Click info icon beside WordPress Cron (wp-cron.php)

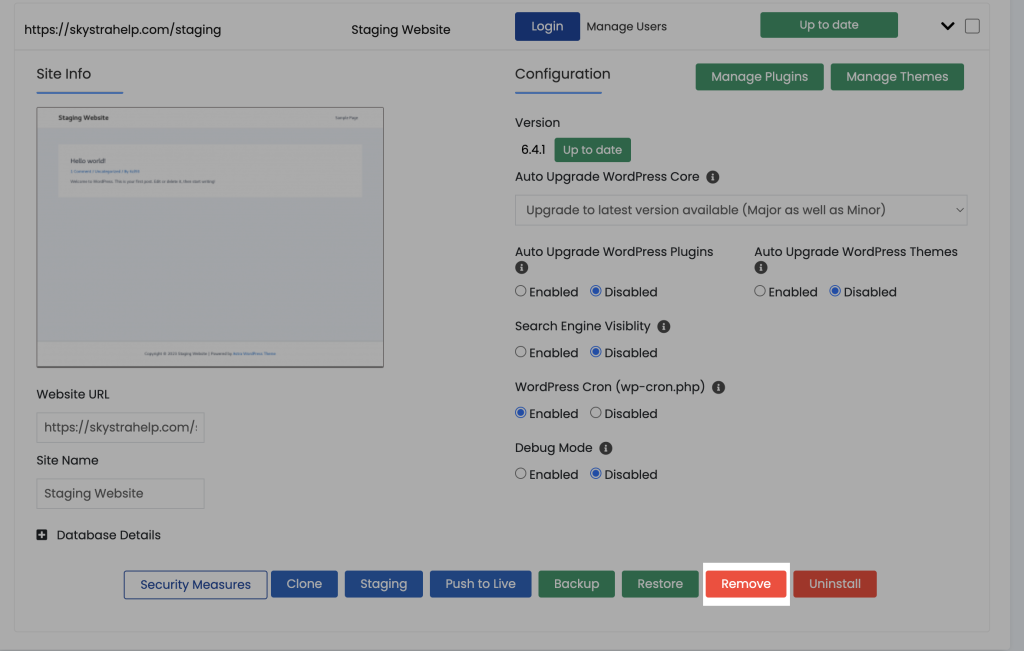pyautogui.click(x=718, y=388)
